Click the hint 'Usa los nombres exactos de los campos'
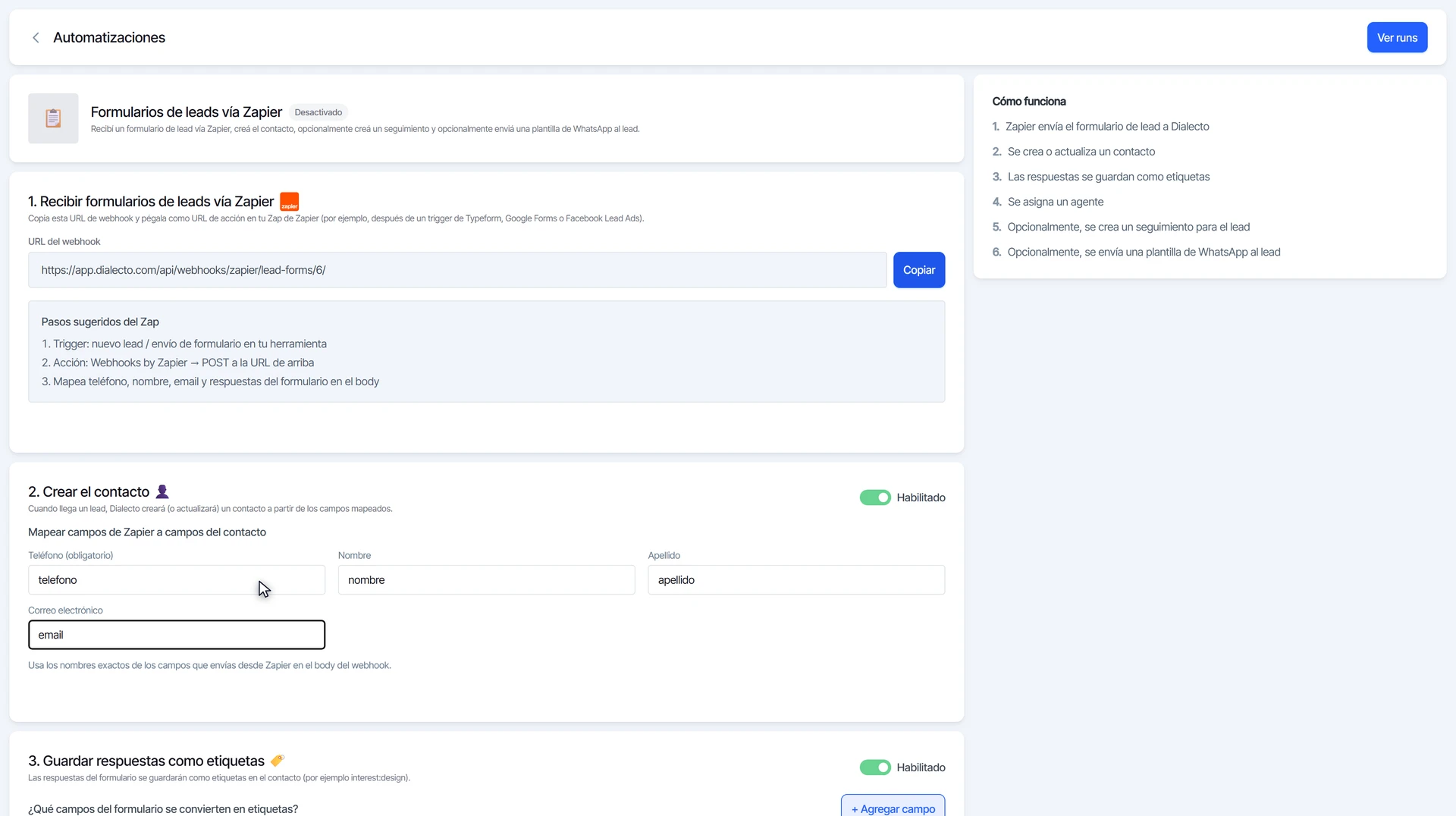The height and width of the screenshot is (816, 1456). (209, 665)
